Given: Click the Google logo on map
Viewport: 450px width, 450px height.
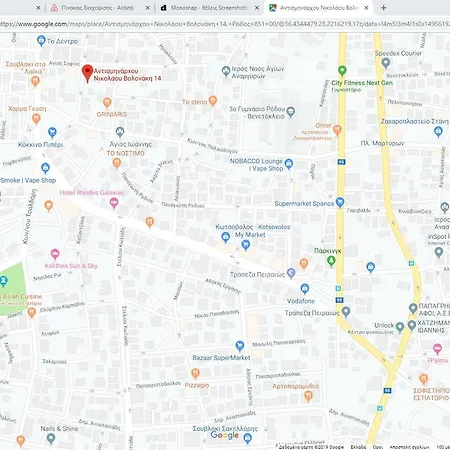Looking at the screenshot, I should 225,435.
